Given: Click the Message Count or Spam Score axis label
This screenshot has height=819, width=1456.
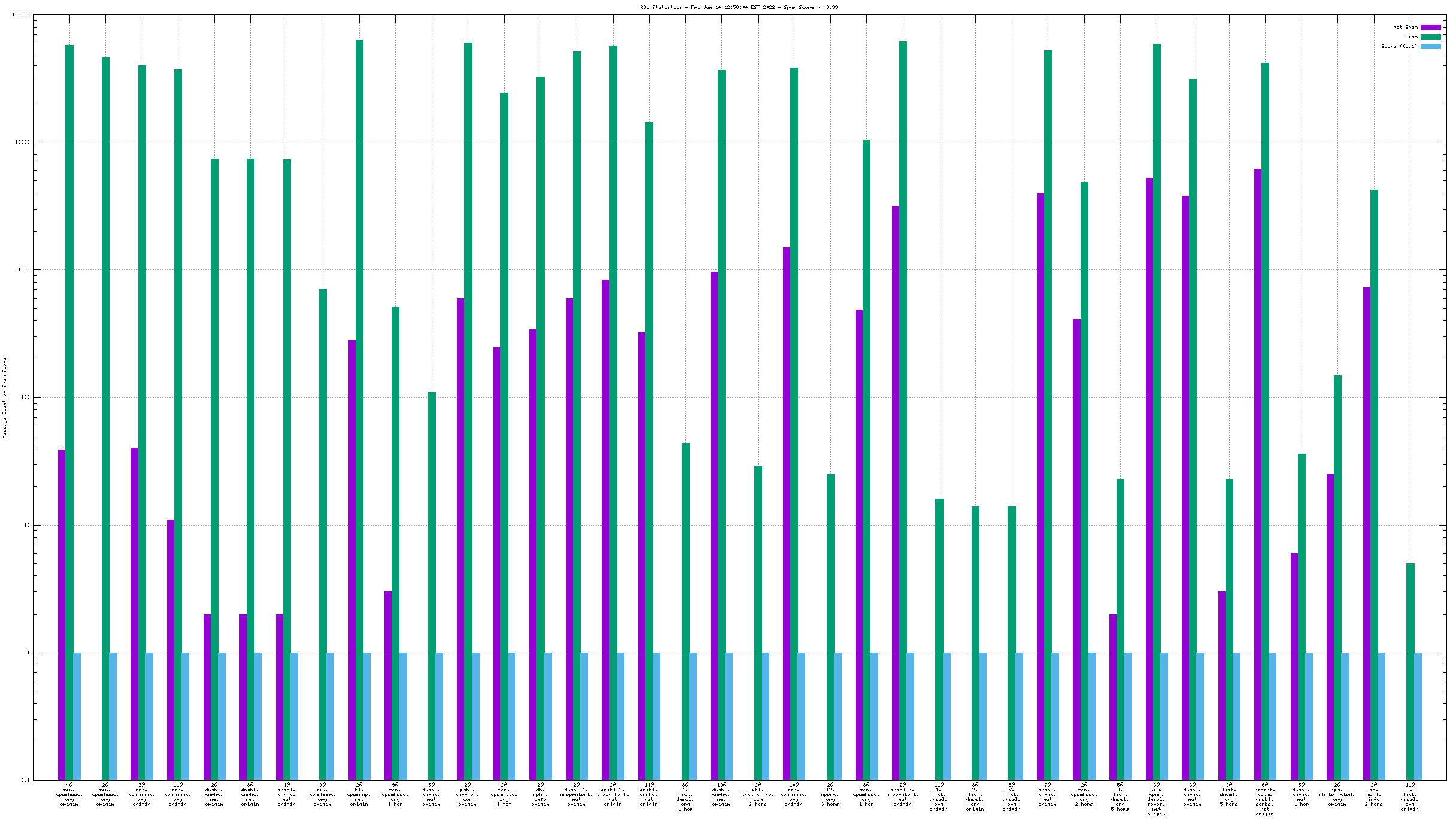Looking at the screenshot, I should 5,398.
